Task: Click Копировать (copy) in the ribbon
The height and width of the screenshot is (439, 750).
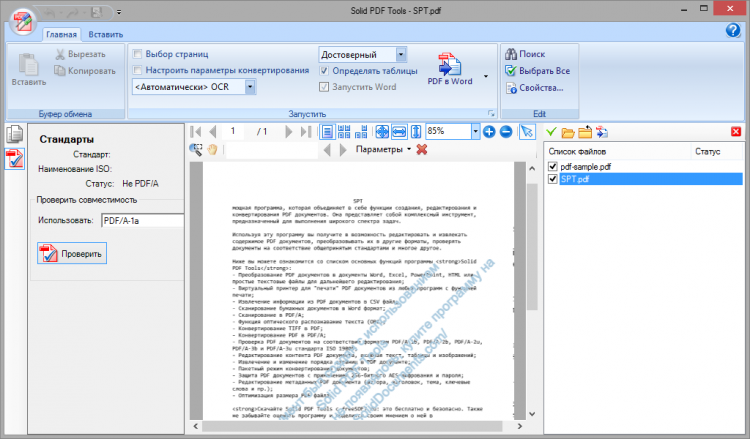Action: [85, 71]
